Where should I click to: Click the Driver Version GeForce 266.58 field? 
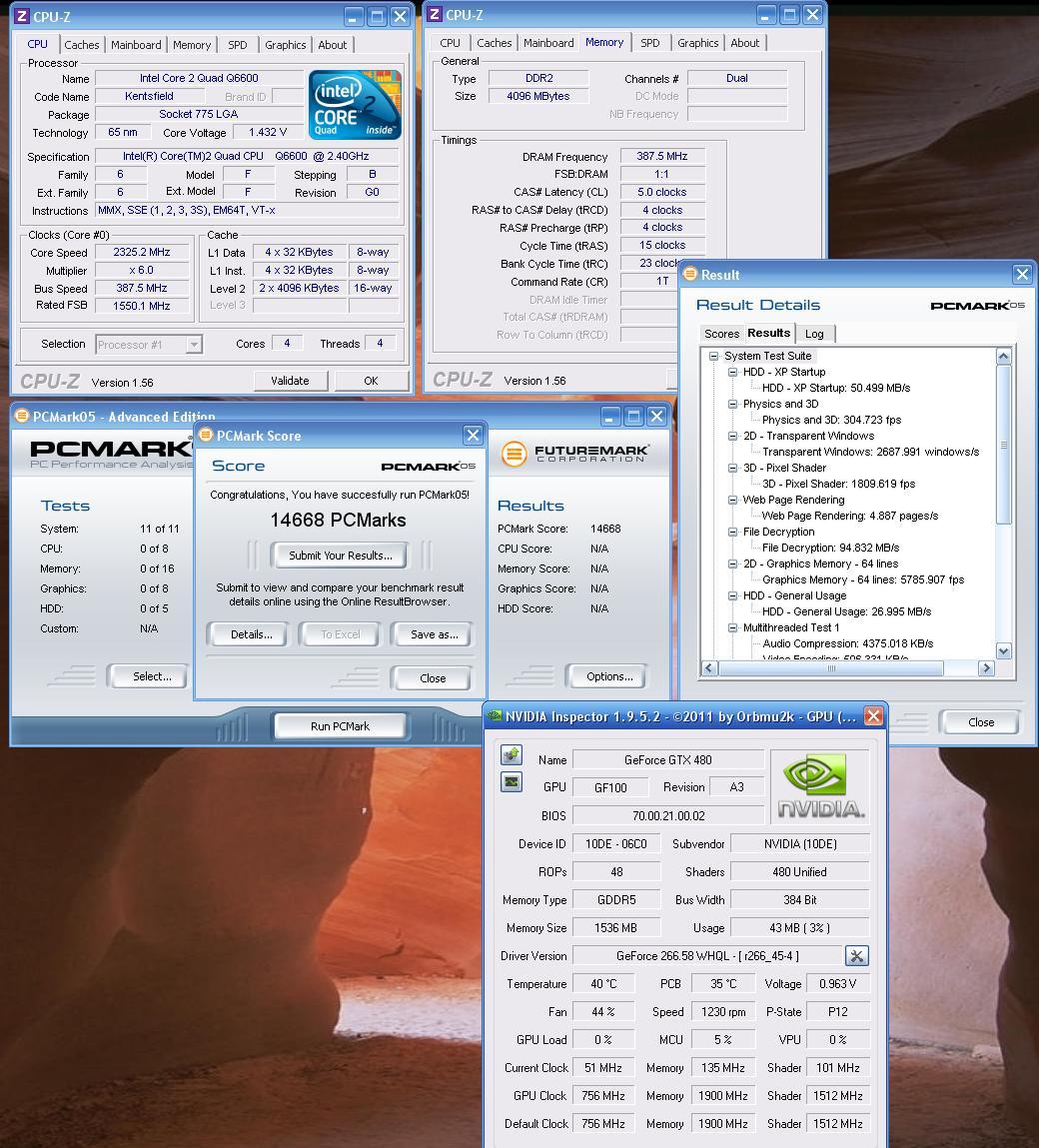click(x=707, y=955)
